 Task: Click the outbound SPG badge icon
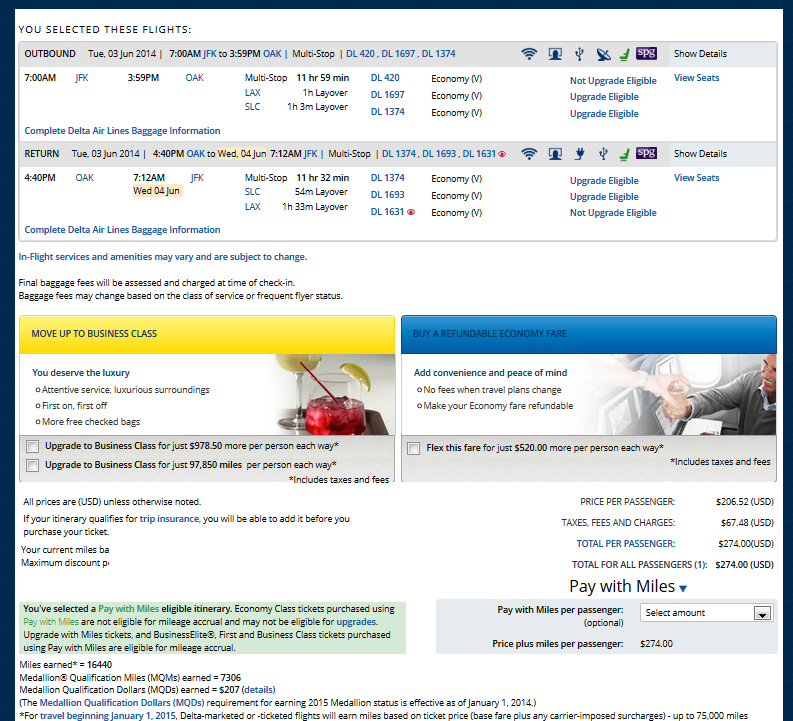pos(647,54)
